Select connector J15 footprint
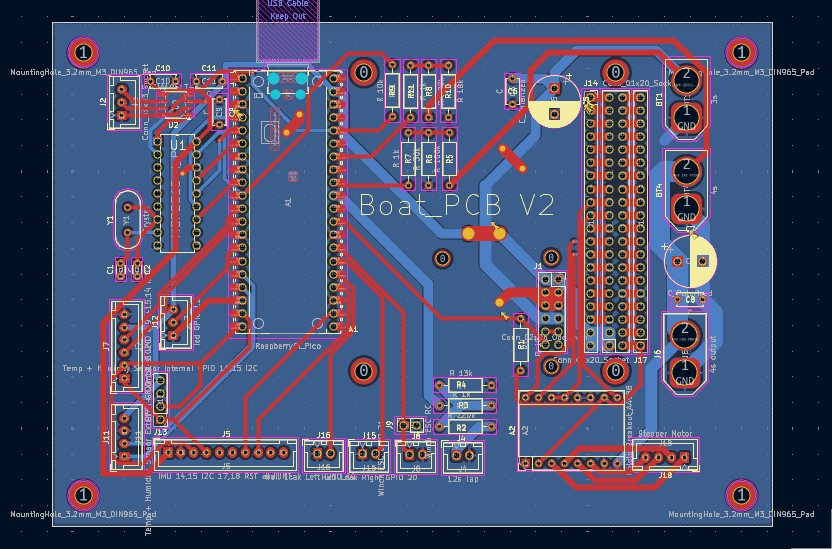Screen dimensions: 832x549 [x=369, y=456]
